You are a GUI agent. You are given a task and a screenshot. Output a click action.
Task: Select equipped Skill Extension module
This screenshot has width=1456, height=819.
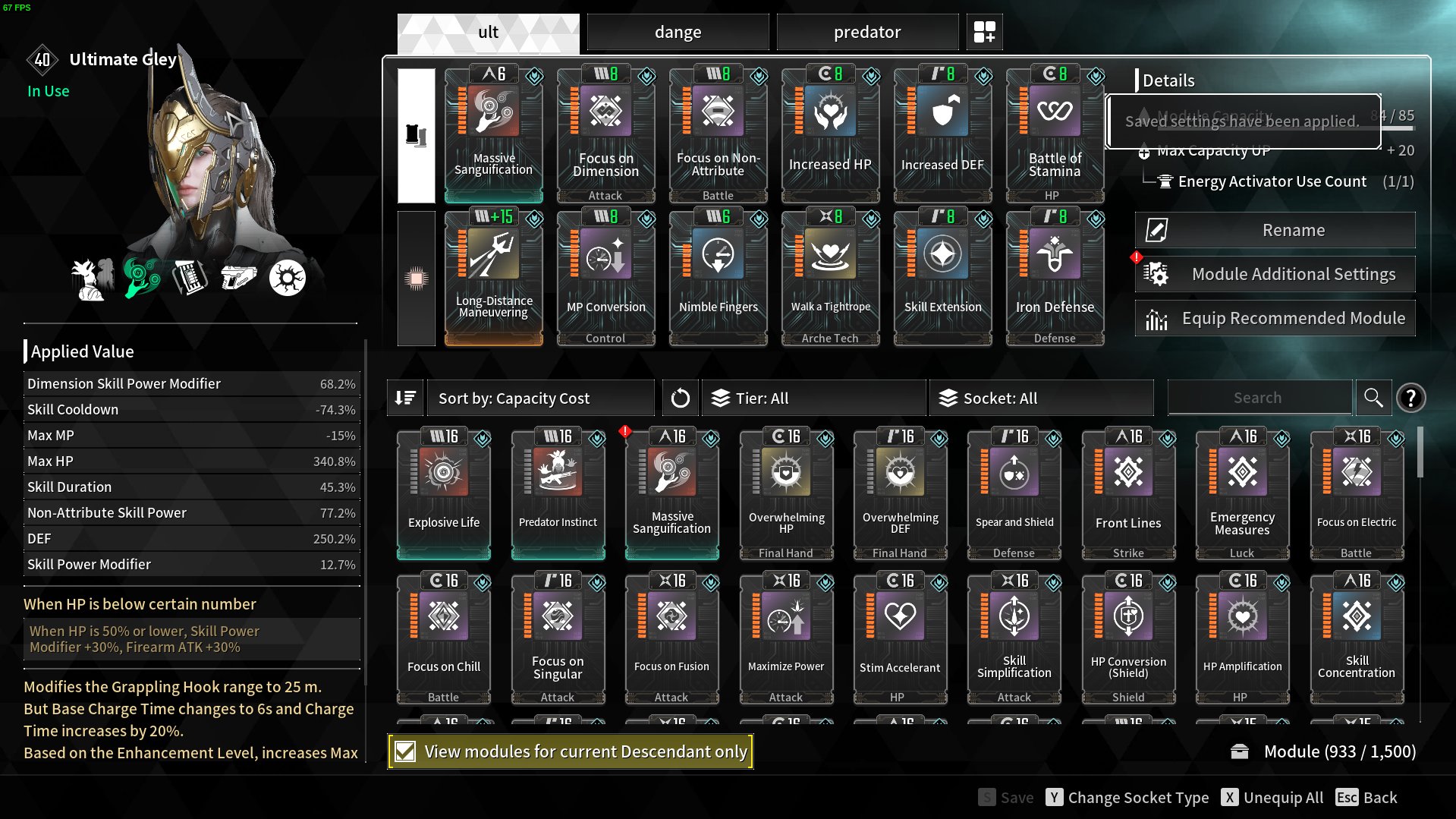click(943, 277)
